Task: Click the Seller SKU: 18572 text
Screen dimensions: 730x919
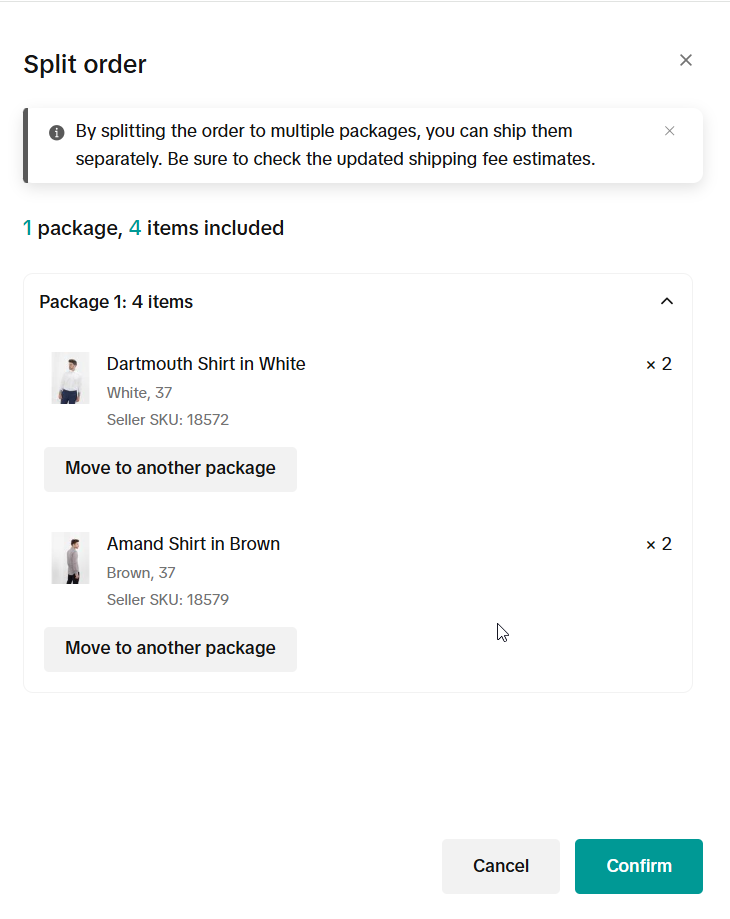Action: pyautogui.click(x=168, y=420)
